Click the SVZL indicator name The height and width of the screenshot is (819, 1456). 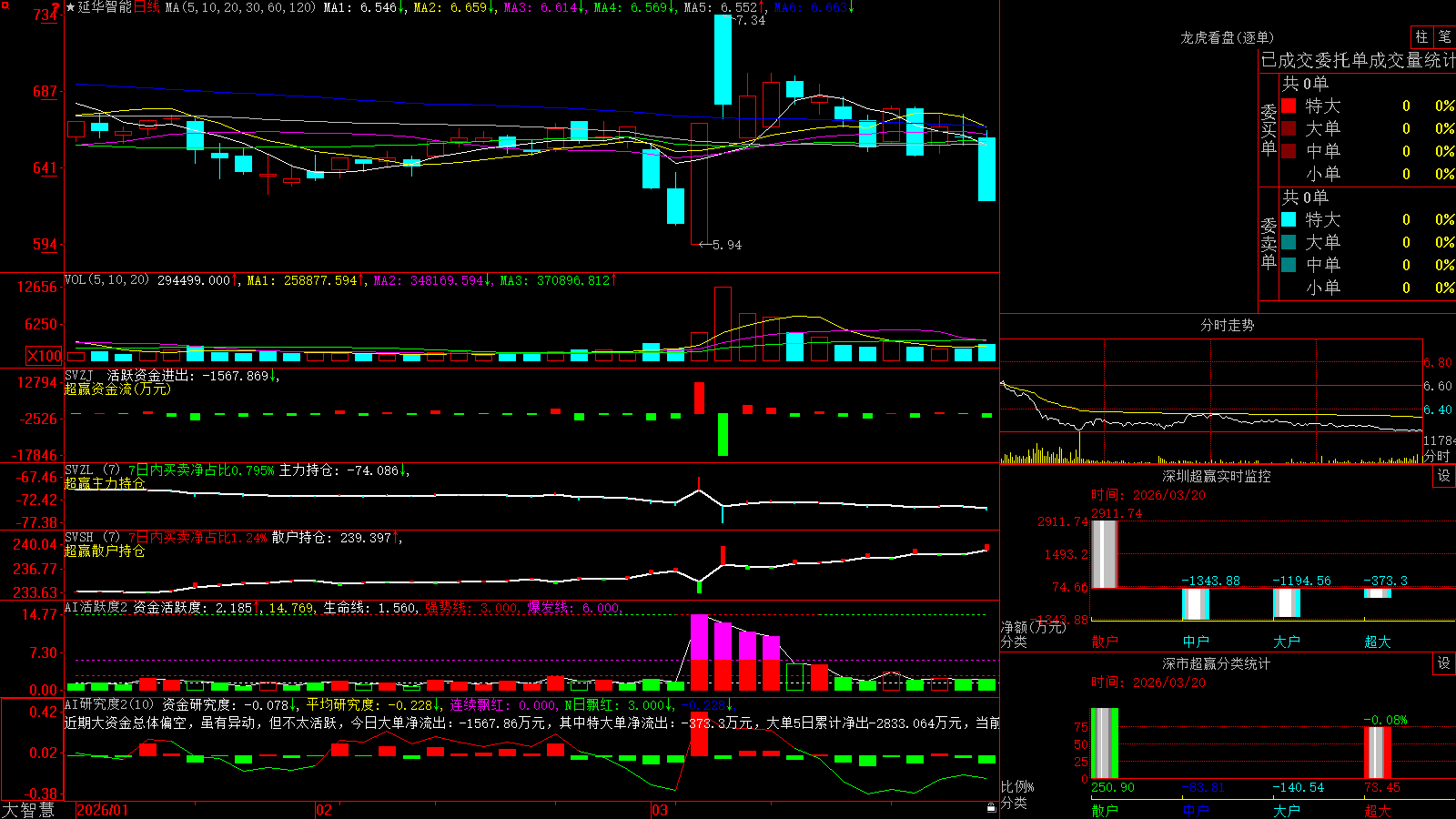point(79,470)
